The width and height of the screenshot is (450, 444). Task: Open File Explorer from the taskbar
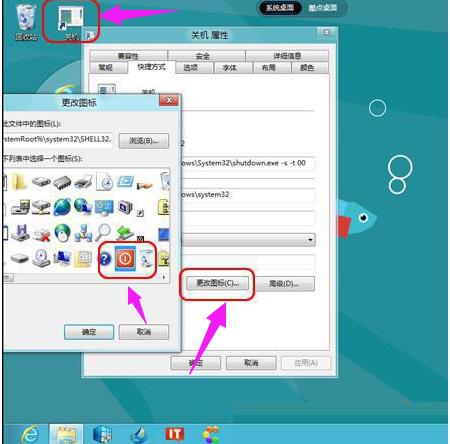(x=66, y=434)
